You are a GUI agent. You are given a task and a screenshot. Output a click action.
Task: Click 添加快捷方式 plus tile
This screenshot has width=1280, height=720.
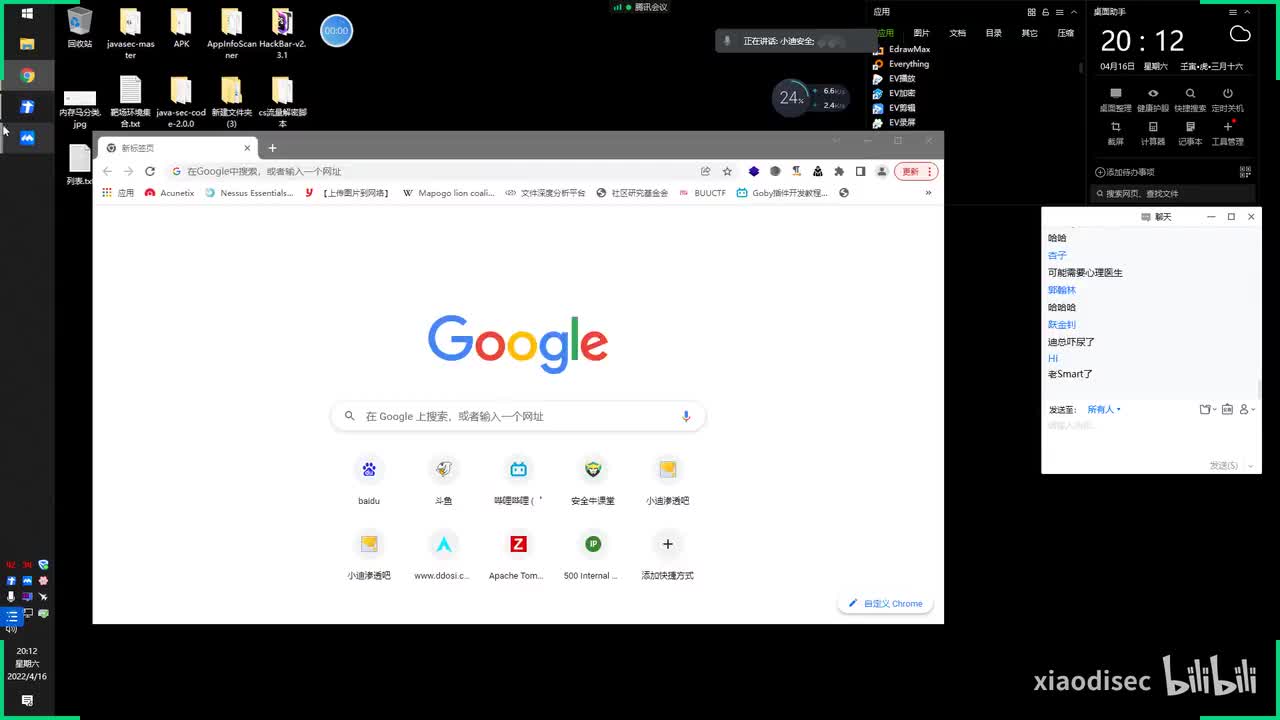point(667,553)
